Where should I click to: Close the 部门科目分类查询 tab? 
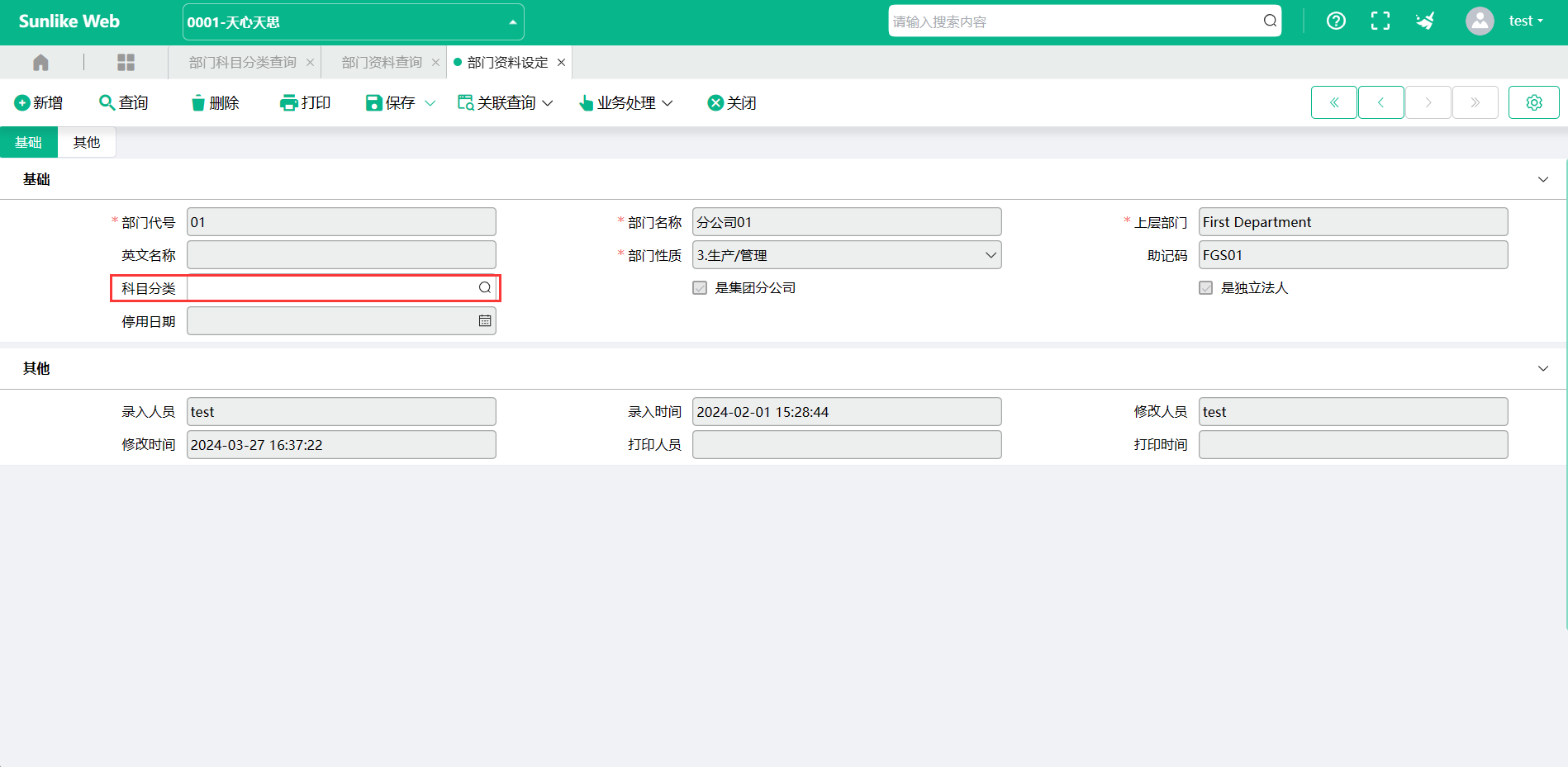click(x=310, y=63)
